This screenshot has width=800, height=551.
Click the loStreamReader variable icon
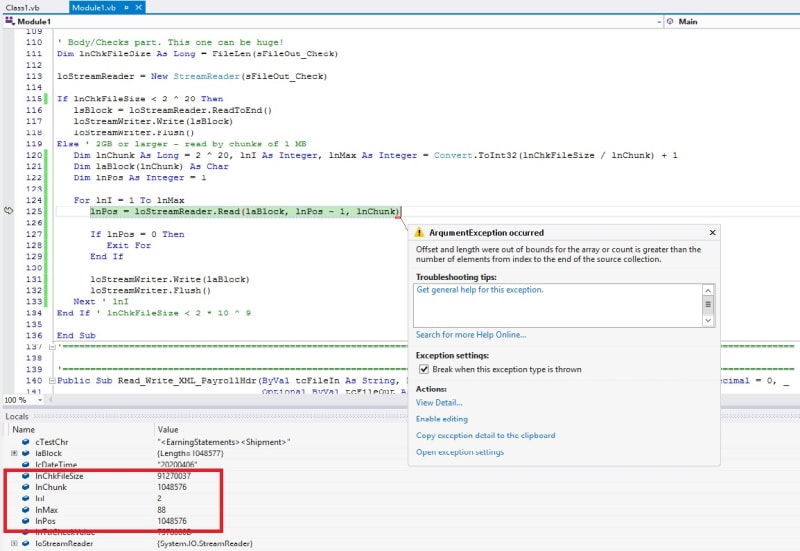[26, 543]
